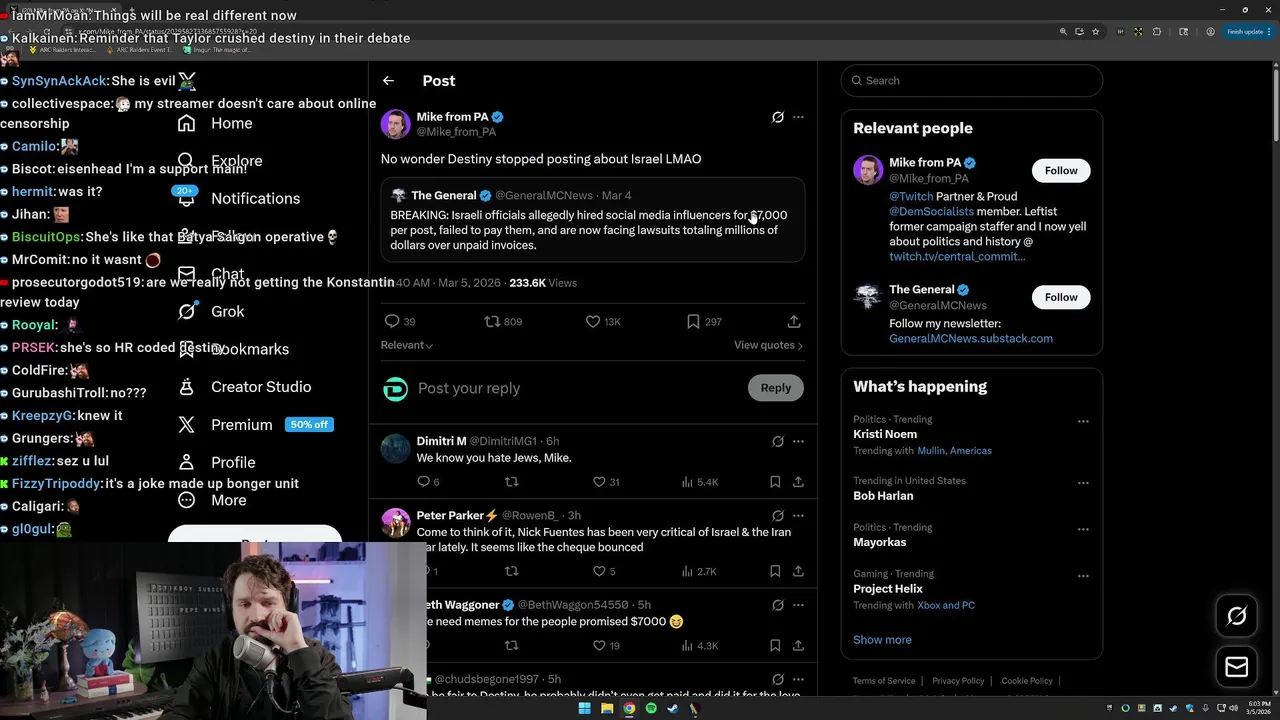The height and width of the screenshot is (720, 1280).
Task: Open floating Messages envelope button
Action: (1237, 667)
